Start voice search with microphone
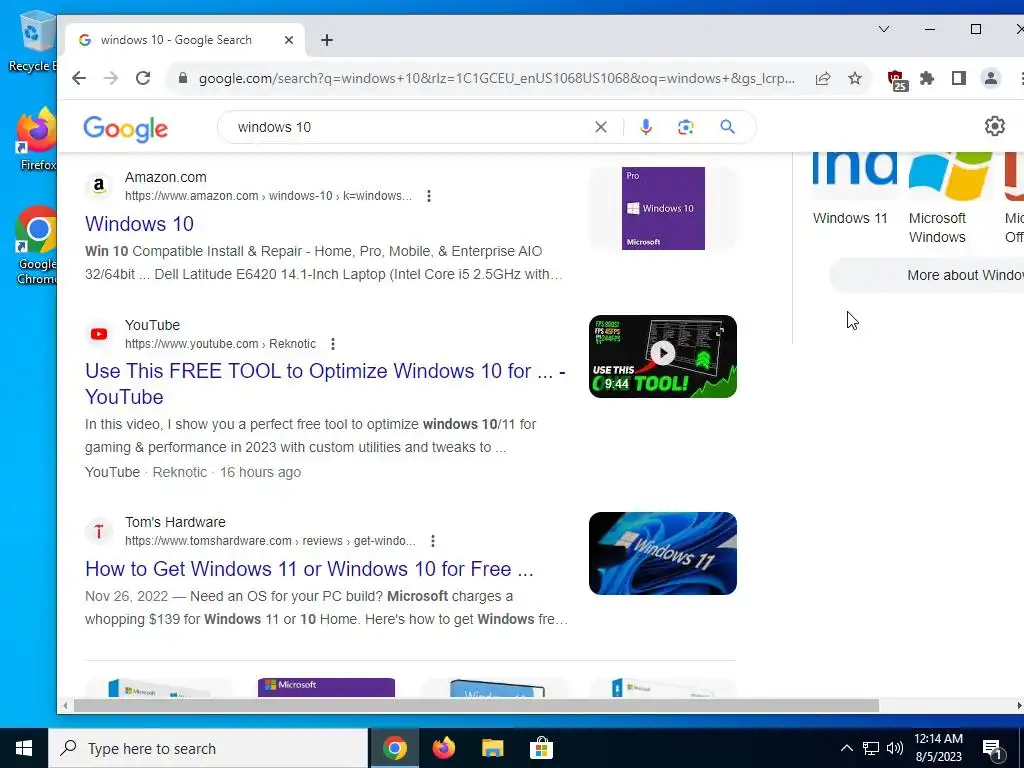This screenshot has height=768, width=1024. 646,127
